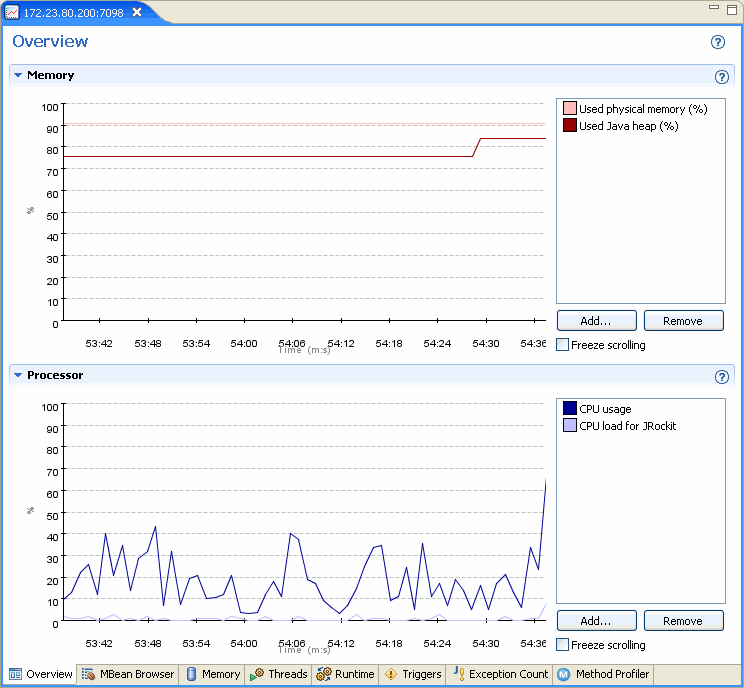
Task: Enable Freeze scrolling for Processor chart
Action: click(x=562, y=645)
